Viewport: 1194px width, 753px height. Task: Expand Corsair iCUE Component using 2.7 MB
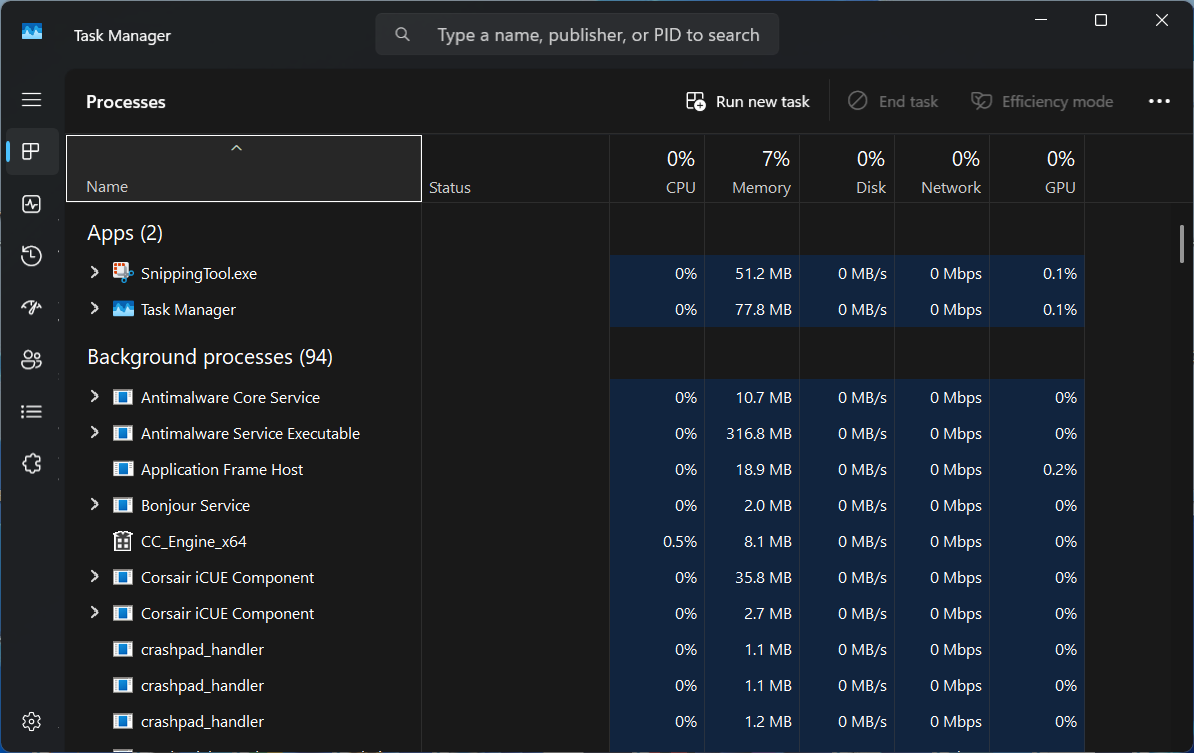pyautogui.click(x=94, y=612)
